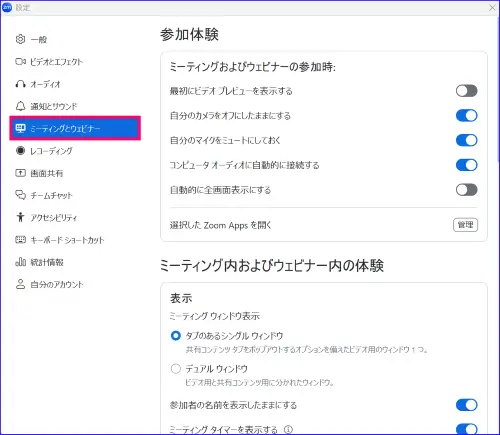Click the 表示 section title
This screenshot has width=500, height=435.
click(x=181, y=298)
